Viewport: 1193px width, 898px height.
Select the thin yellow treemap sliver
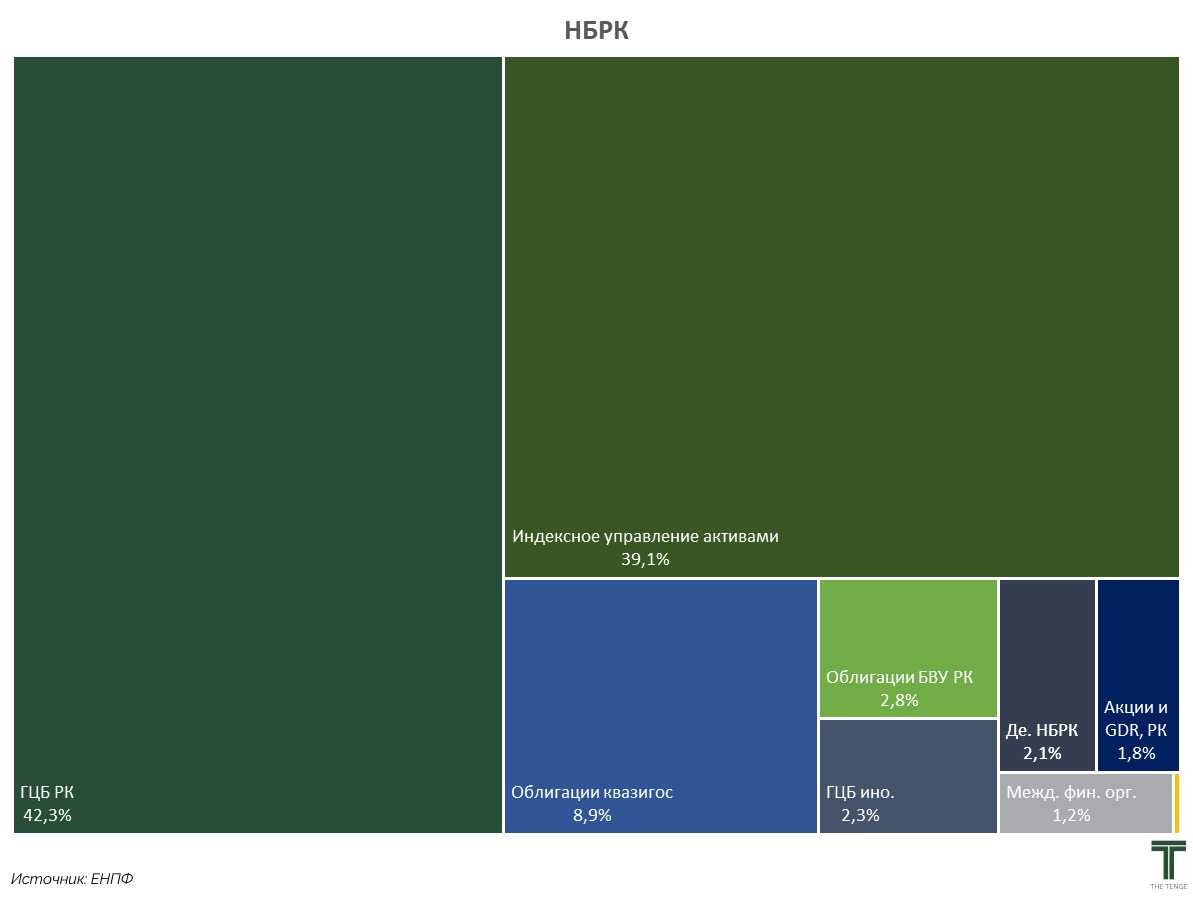[1177, 803]
